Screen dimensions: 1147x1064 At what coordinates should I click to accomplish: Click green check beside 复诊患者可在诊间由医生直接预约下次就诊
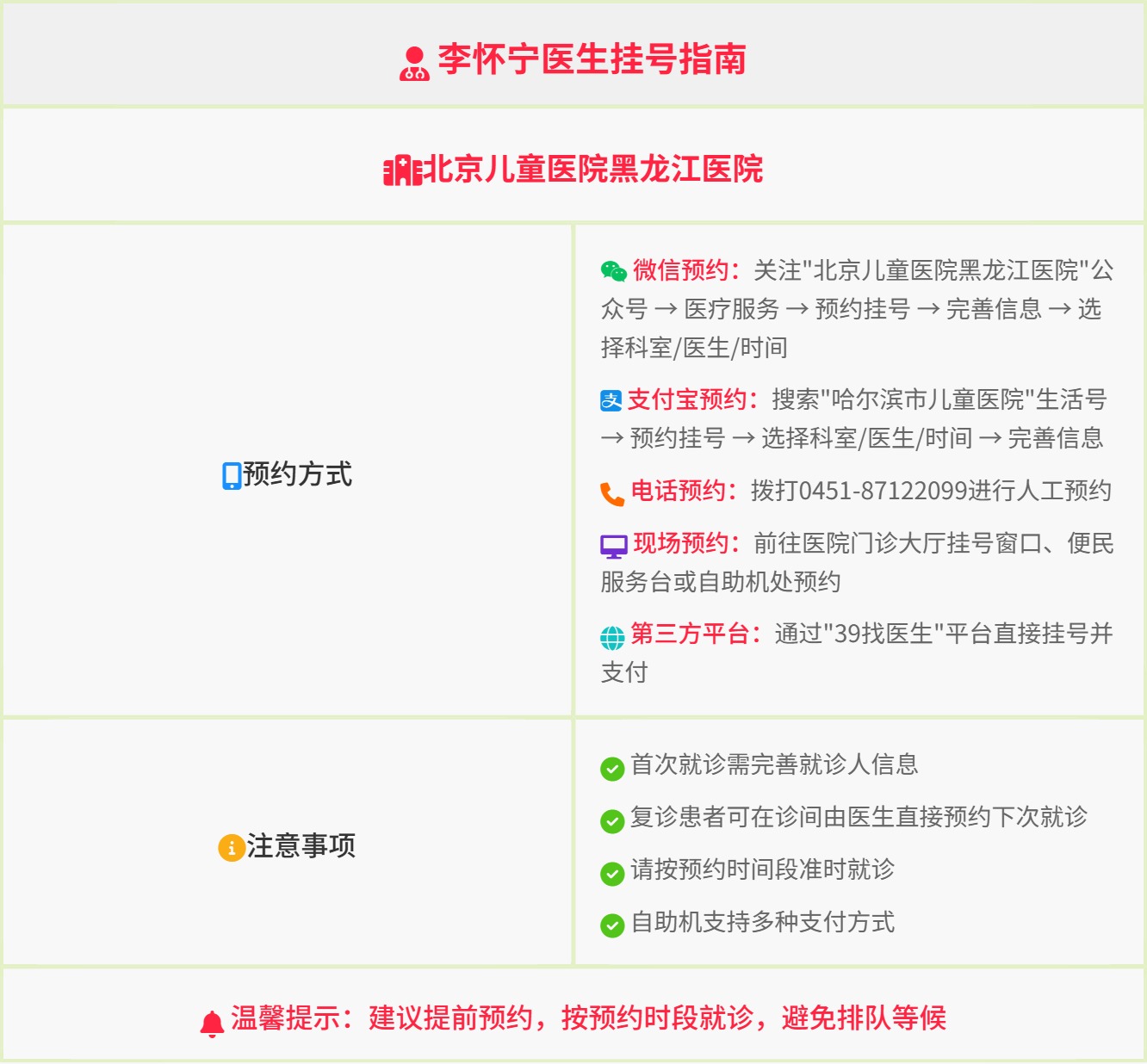[612, 821]
